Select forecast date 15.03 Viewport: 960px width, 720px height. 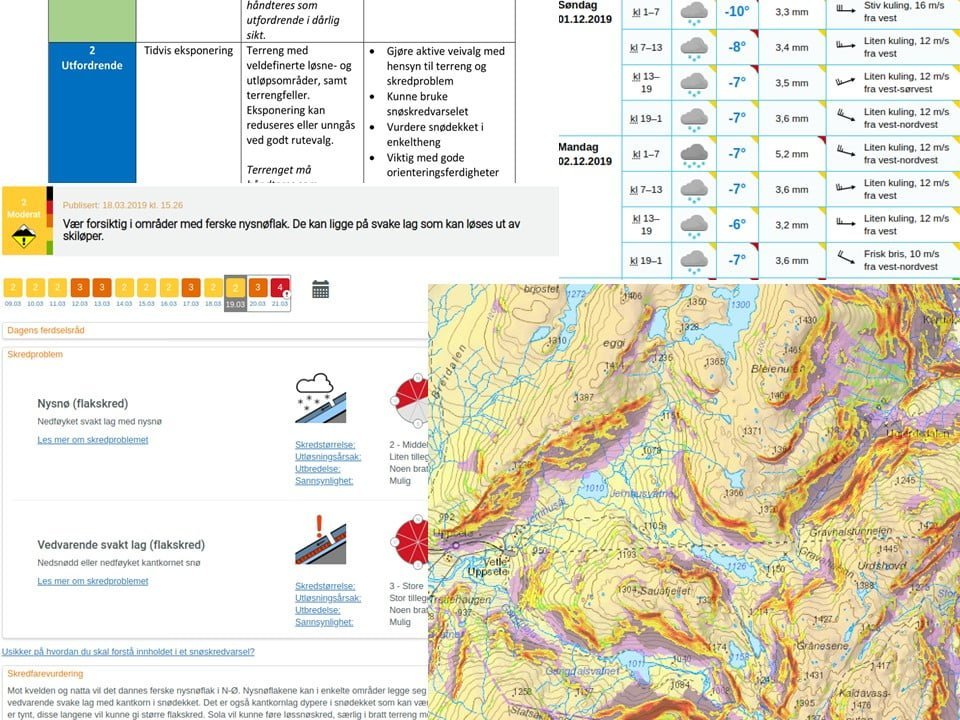[146, 291]
